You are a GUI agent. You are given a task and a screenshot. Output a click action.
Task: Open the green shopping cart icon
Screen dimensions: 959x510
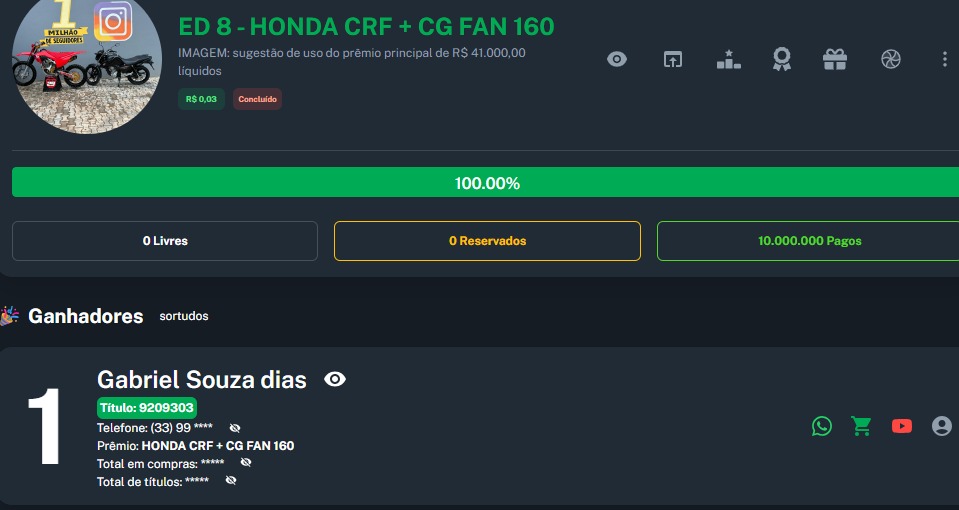pyautogui.click(x=861, y=426)
